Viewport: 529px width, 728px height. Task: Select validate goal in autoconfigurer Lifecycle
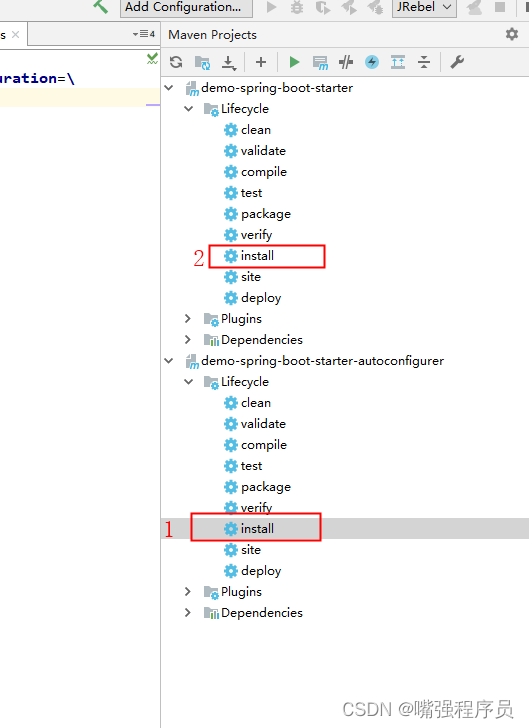click(345, 423)
